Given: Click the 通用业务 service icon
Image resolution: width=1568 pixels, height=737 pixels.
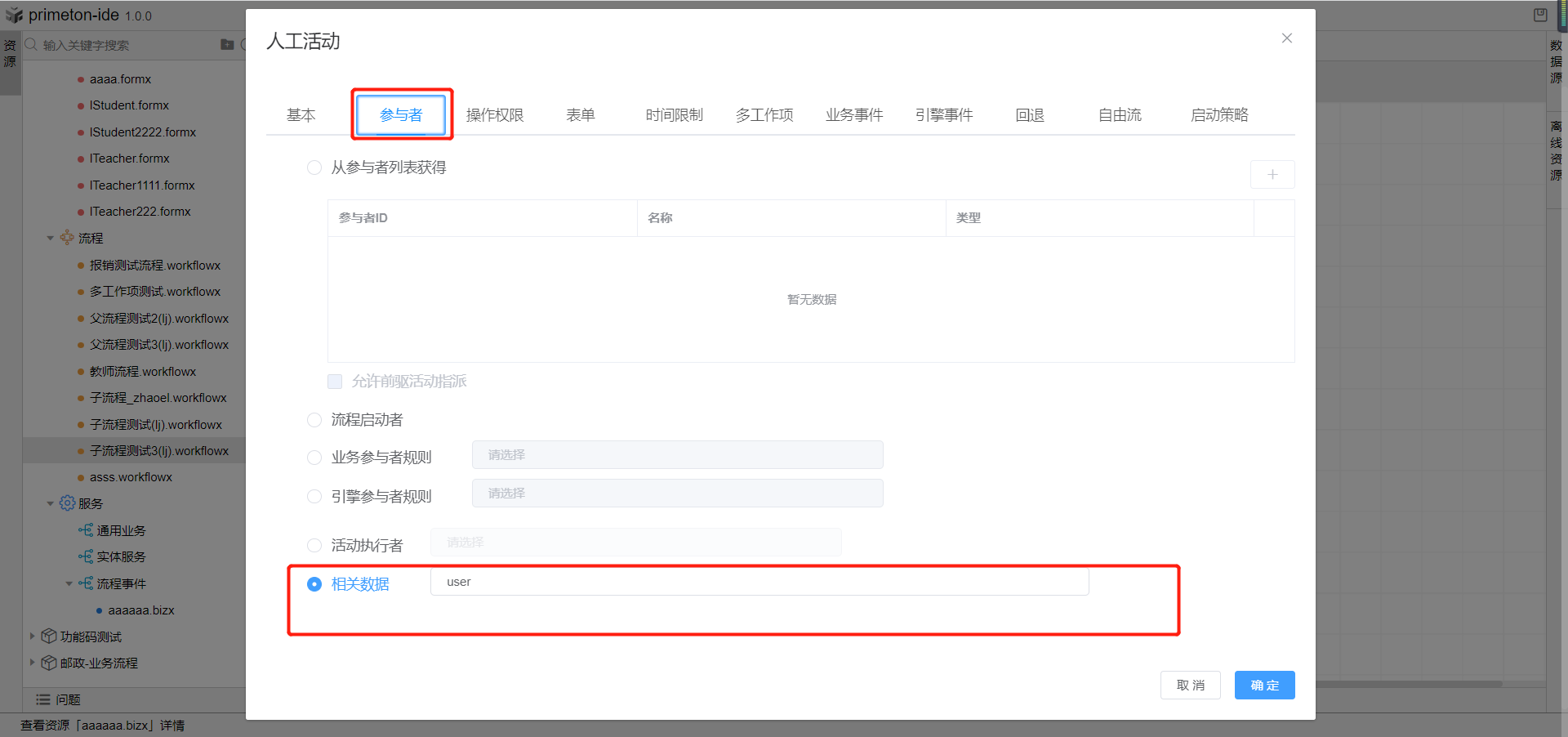Looking at the screenshot, I should click(x=86, y=530).
